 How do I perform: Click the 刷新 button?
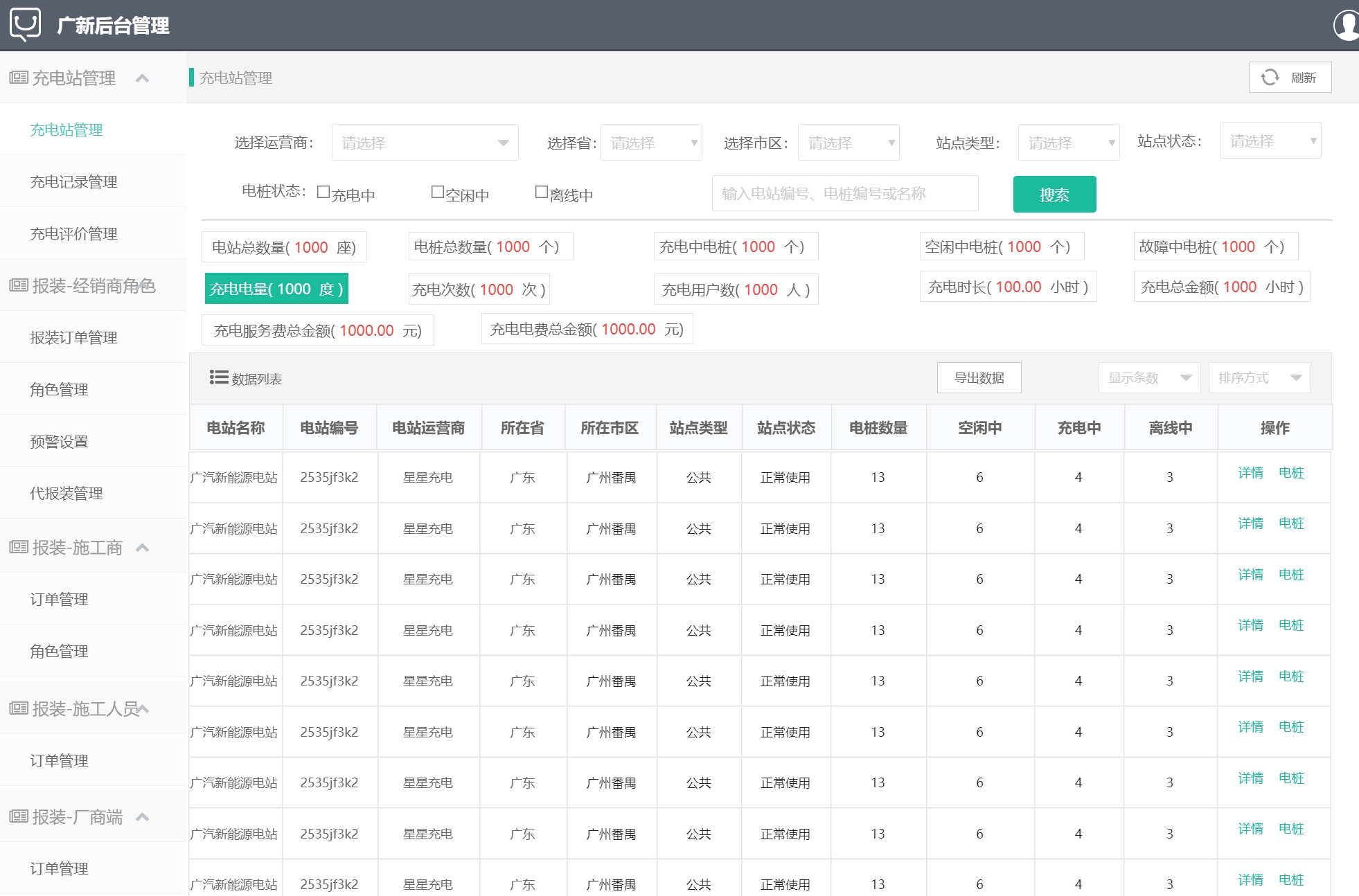(x=1290, y=77)
